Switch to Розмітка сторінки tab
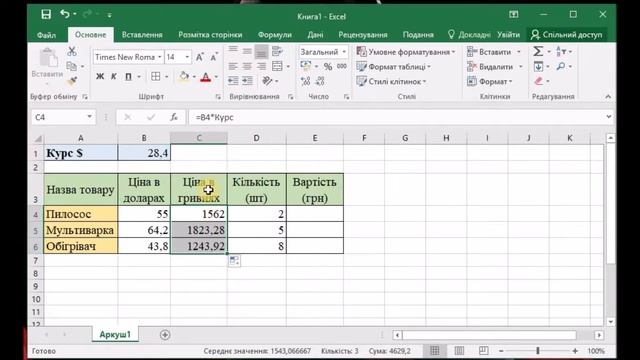 (x=210, y=35)
